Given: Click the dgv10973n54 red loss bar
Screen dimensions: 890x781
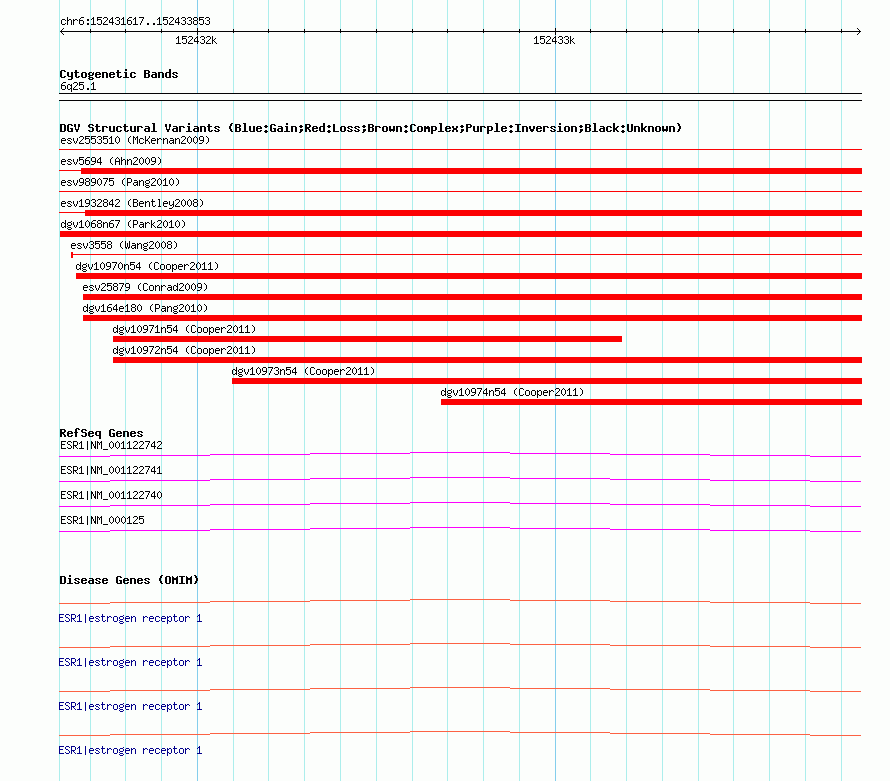Looking at the screenshot, I should (547, 381).
